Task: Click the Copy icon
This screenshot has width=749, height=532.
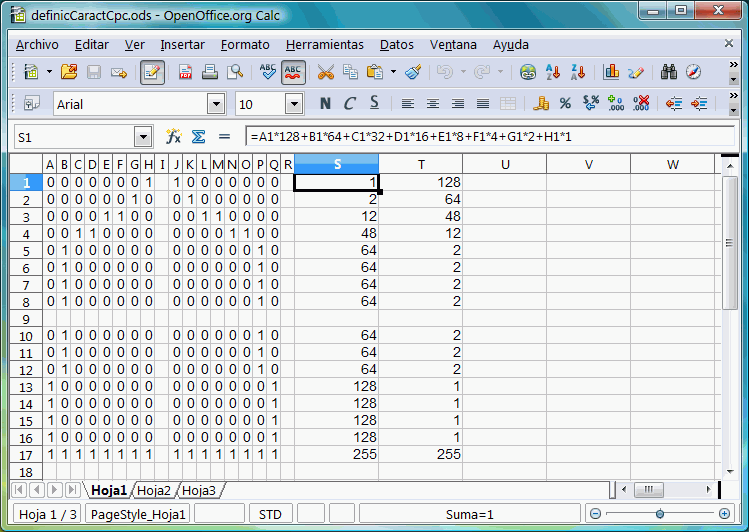Action: pos(350,72)
